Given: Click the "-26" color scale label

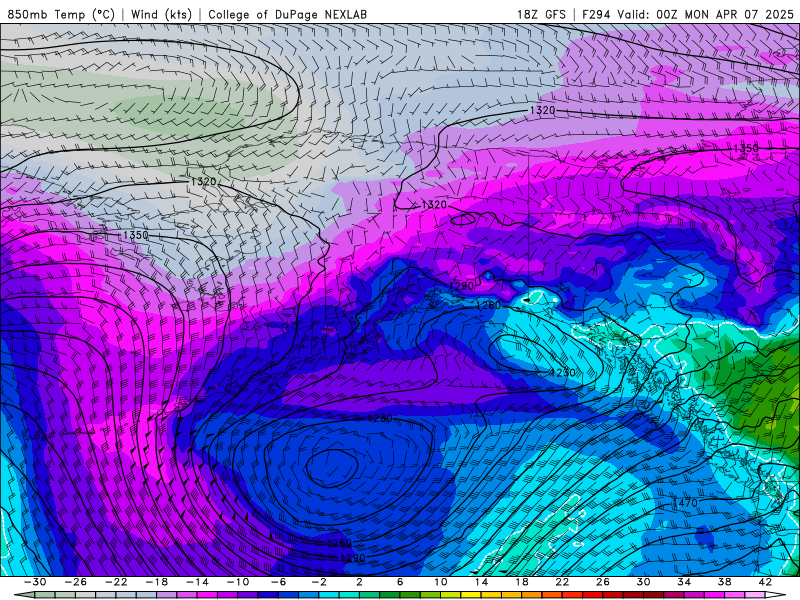Looking at the screenshot, I should (76, 582).
